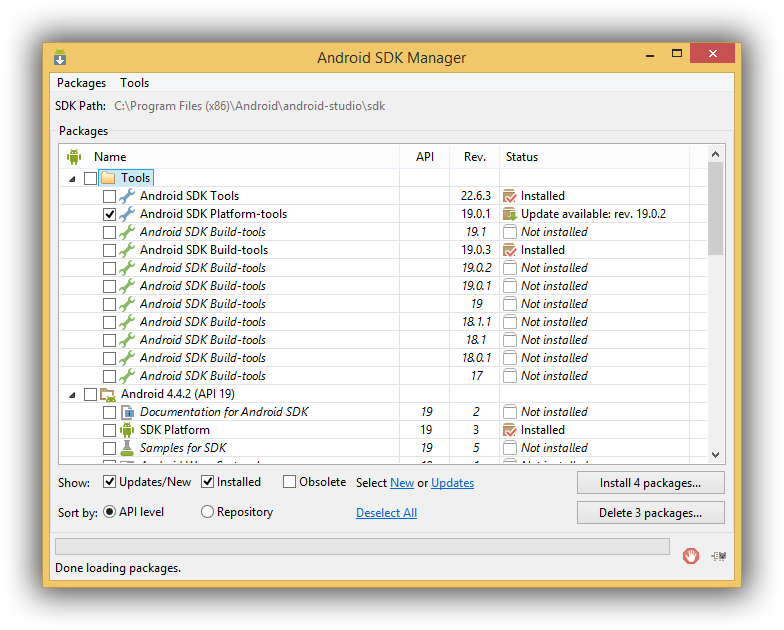This screenshot has width=784, height=630.
Task: Click Not installed icon for Samples for SDK
Action: (x=510, y=448)
